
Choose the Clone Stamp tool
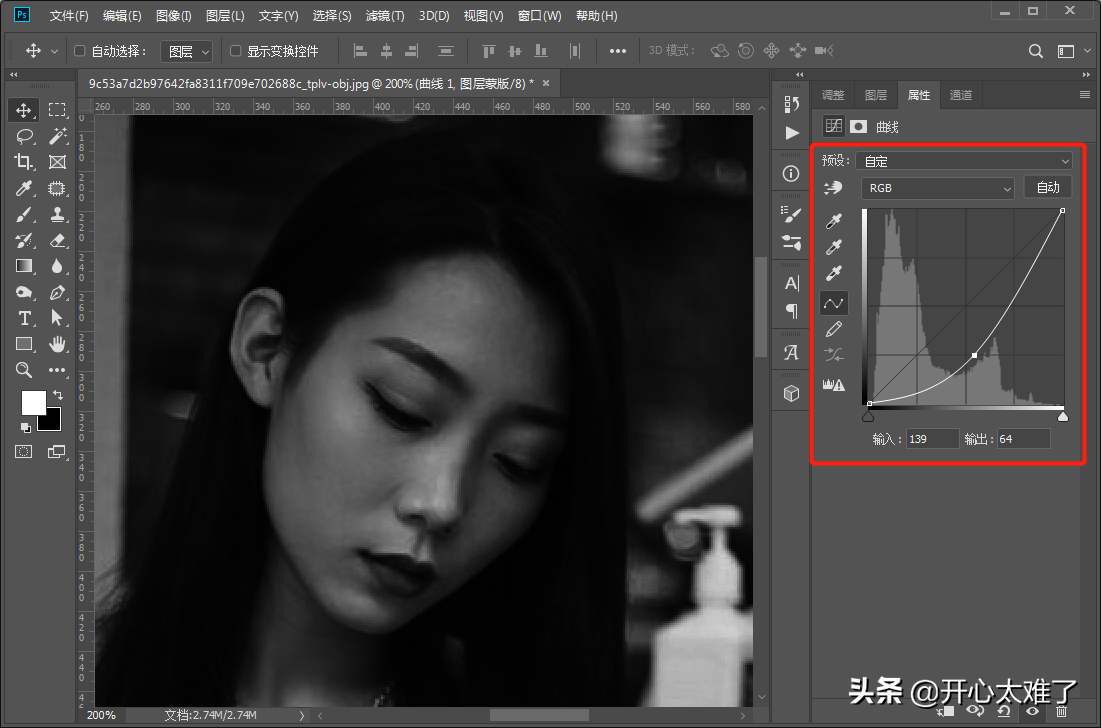(57, 214)
